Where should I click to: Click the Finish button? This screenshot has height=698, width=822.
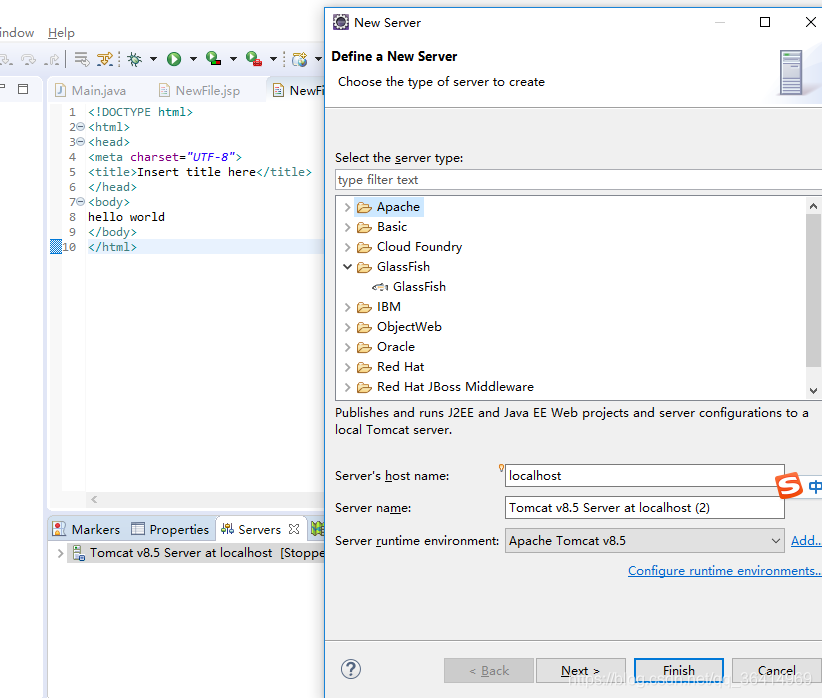678,670
